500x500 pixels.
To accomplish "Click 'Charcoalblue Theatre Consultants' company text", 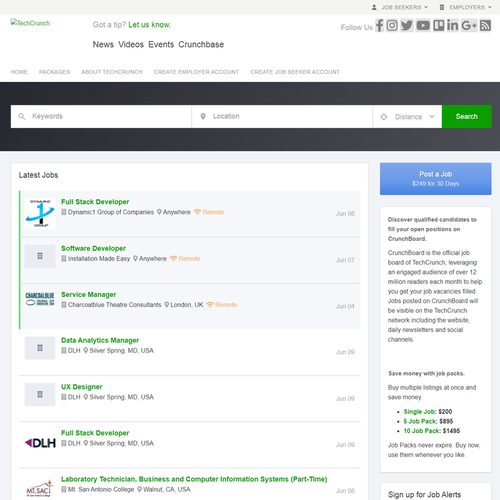I will (115, 305).
